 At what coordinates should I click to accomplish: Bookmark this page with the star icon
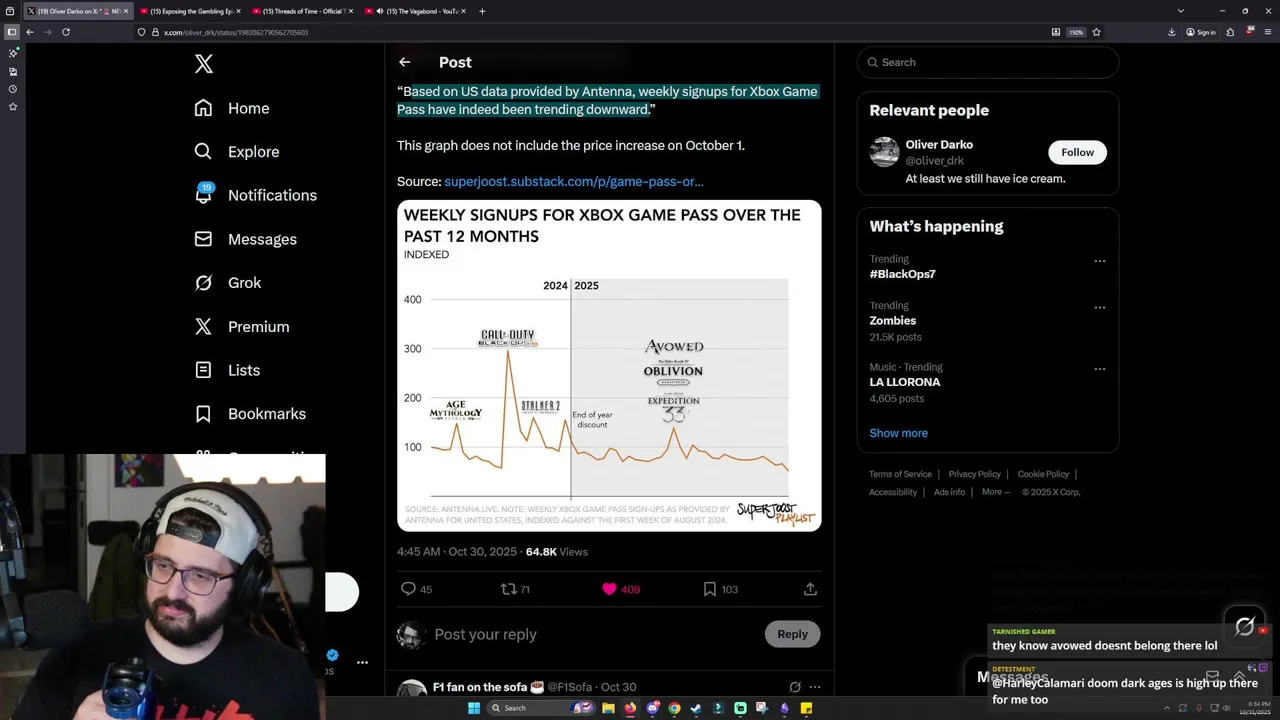point(1097,32)
